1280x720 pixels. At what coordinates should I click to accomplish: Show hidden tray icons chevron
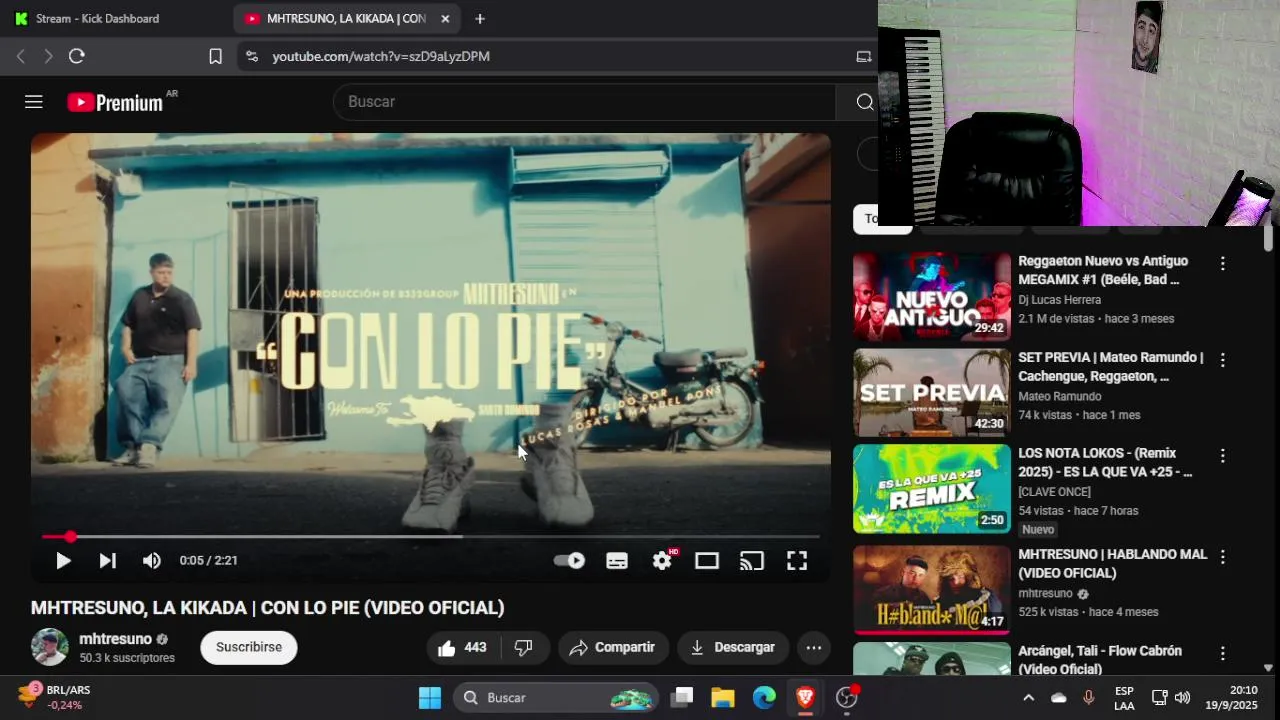(1028, 698)
